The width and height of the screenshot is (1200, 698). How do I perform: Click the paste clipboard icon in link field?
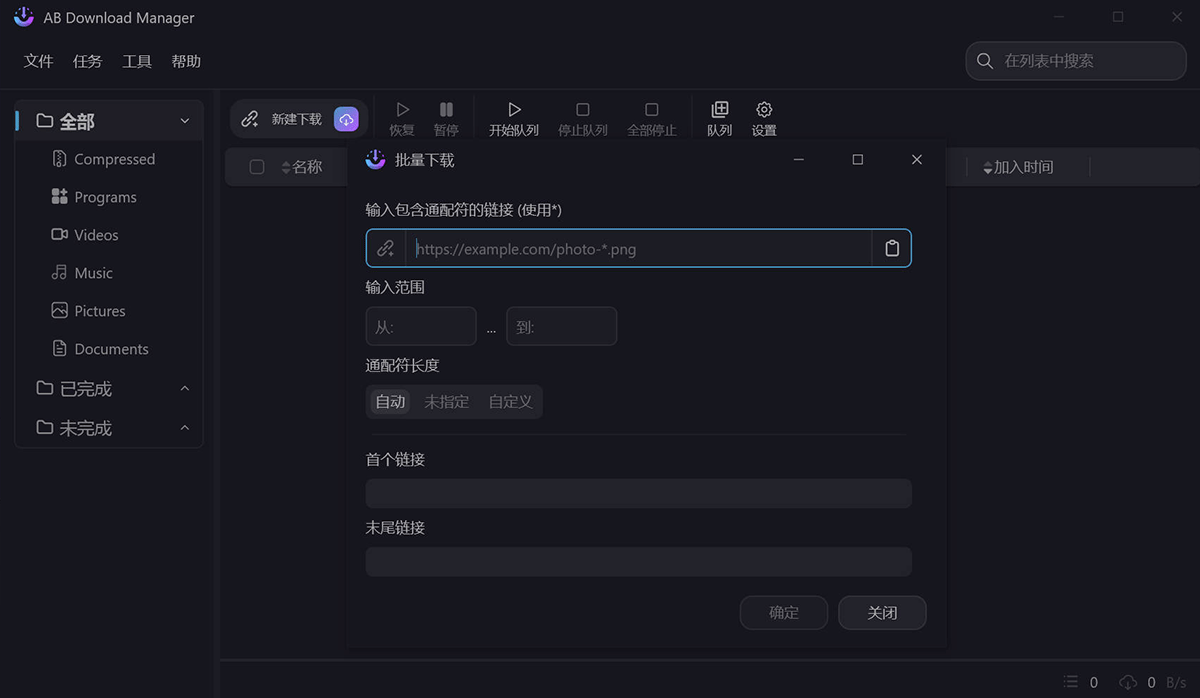(x=892, y=249)
